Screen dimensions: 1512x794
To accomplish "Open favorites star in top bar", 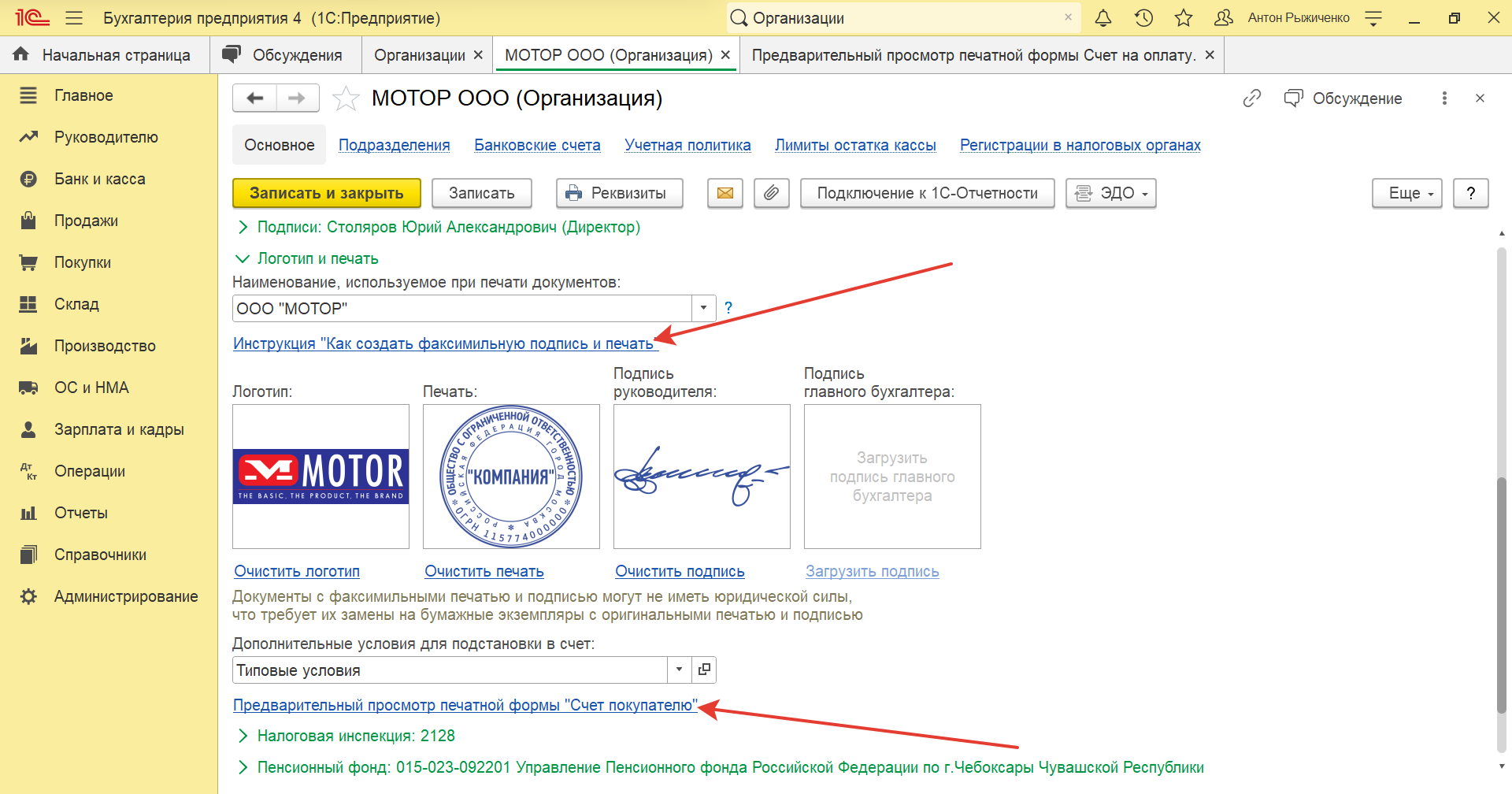I will click(x=1183, y=18).
